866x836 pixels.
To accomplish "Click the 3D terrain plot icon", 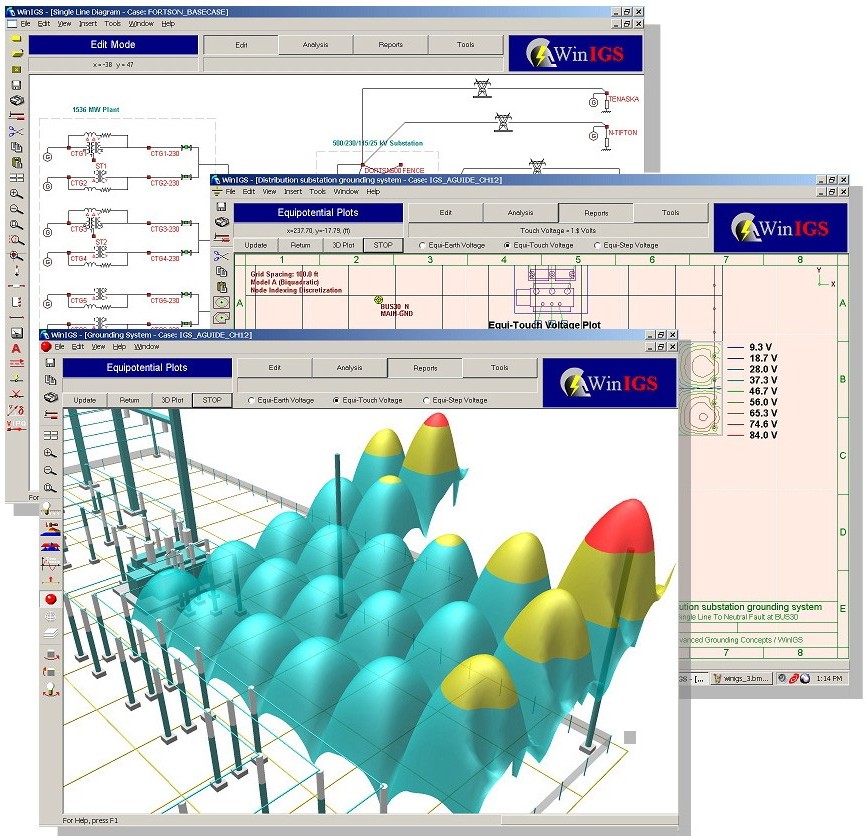I will tap(50, 528).
